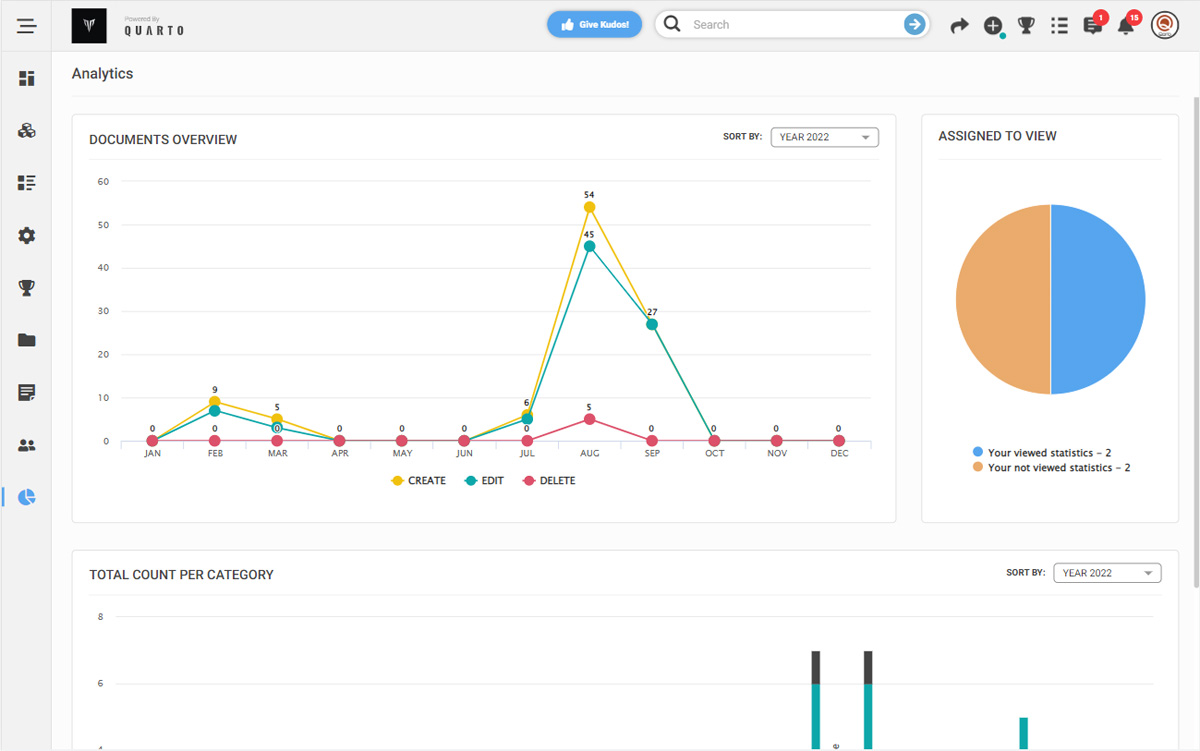
Task: Open the folder icon in the sidebar
Action: [x=27, y=340]
